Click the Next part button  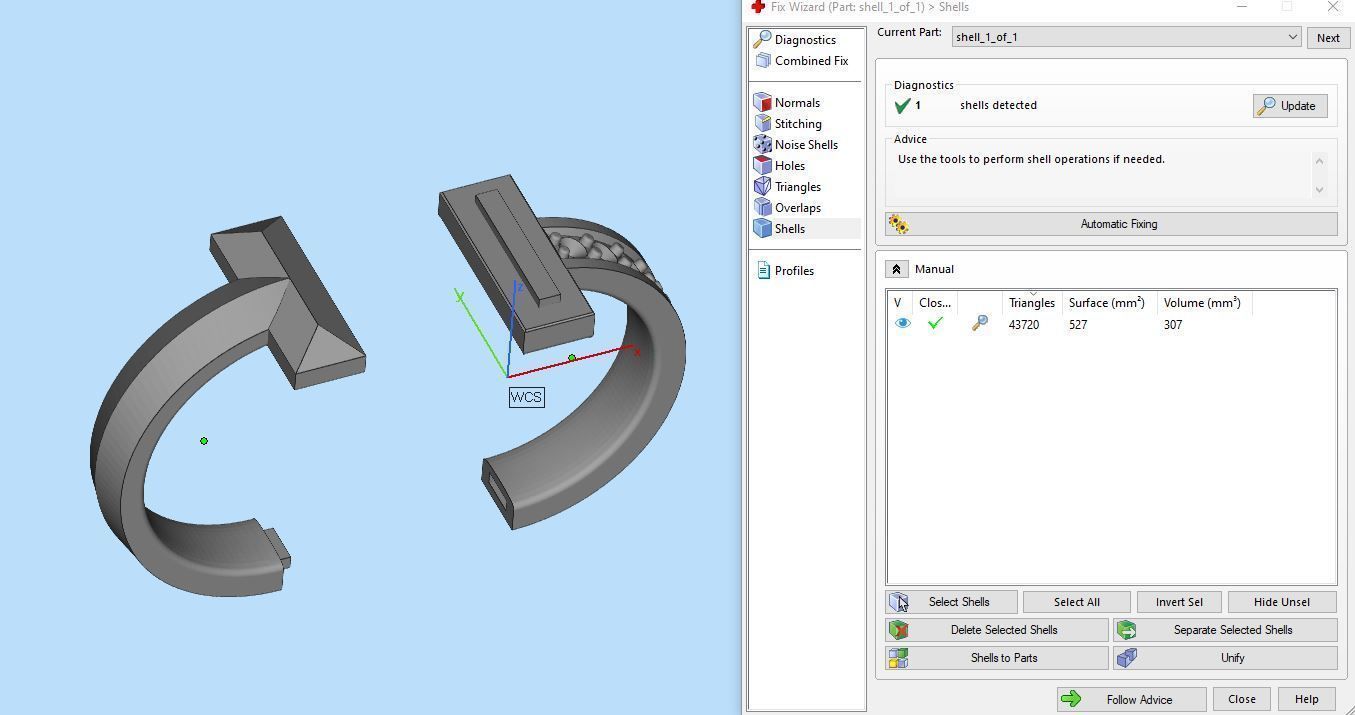(x=1328, y=38)
